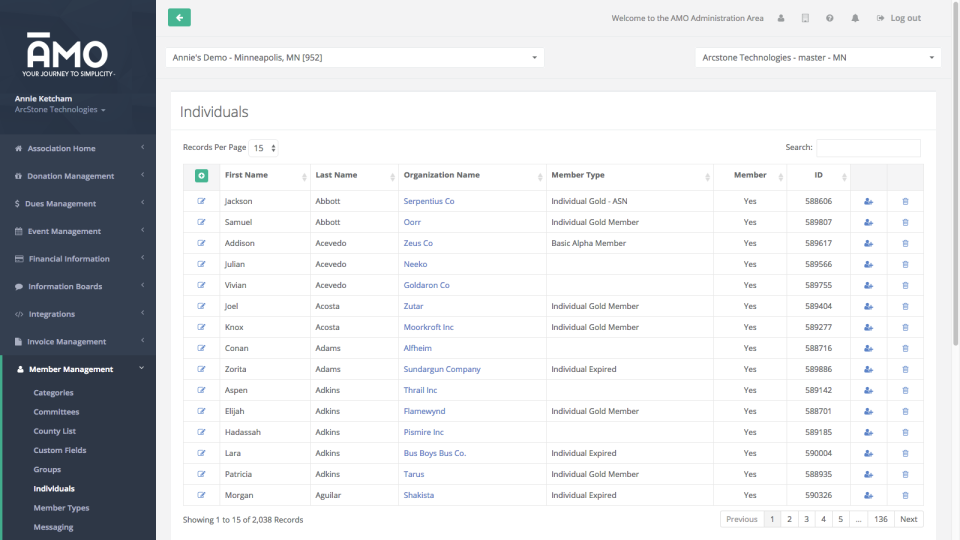The width and height of the screenshot is (960, 540).
Task: Click the Search input field
Action: [x=868, y=148]
